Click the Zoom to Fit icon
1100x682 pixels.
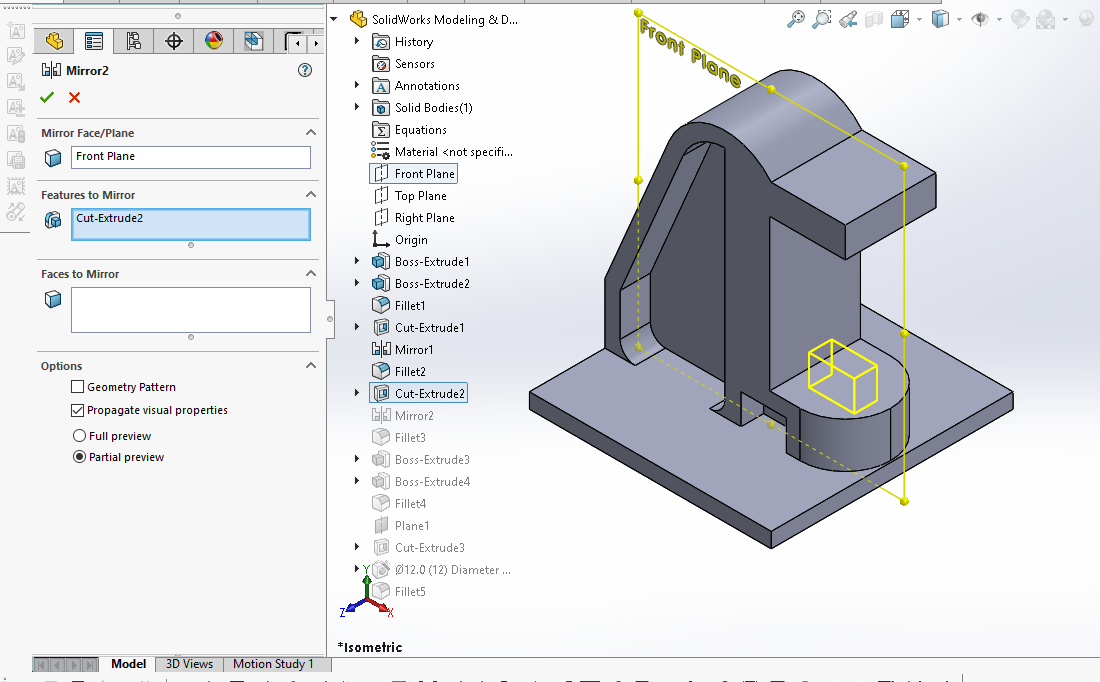796,19
